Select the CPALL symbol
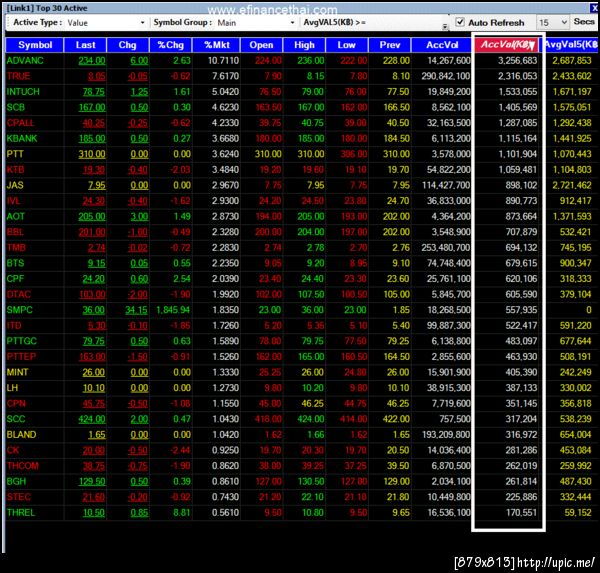 [20, 123]
